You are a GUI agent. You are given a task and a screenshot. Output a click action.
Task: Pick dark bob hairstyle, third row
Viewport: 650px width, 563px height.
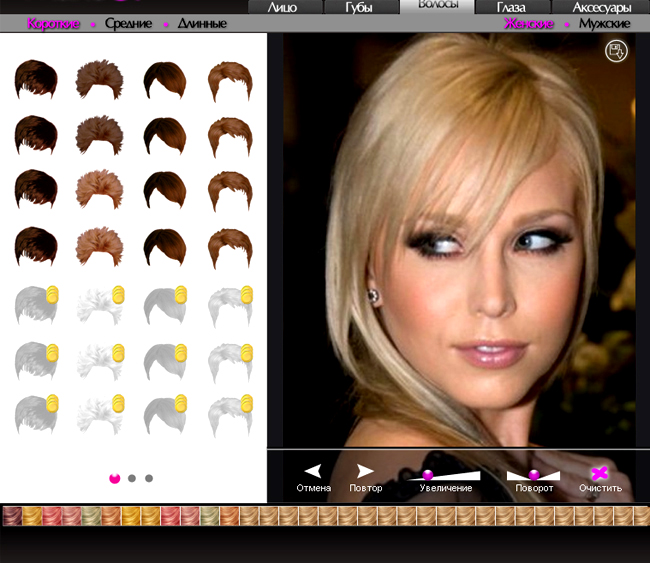coord(165,190)
